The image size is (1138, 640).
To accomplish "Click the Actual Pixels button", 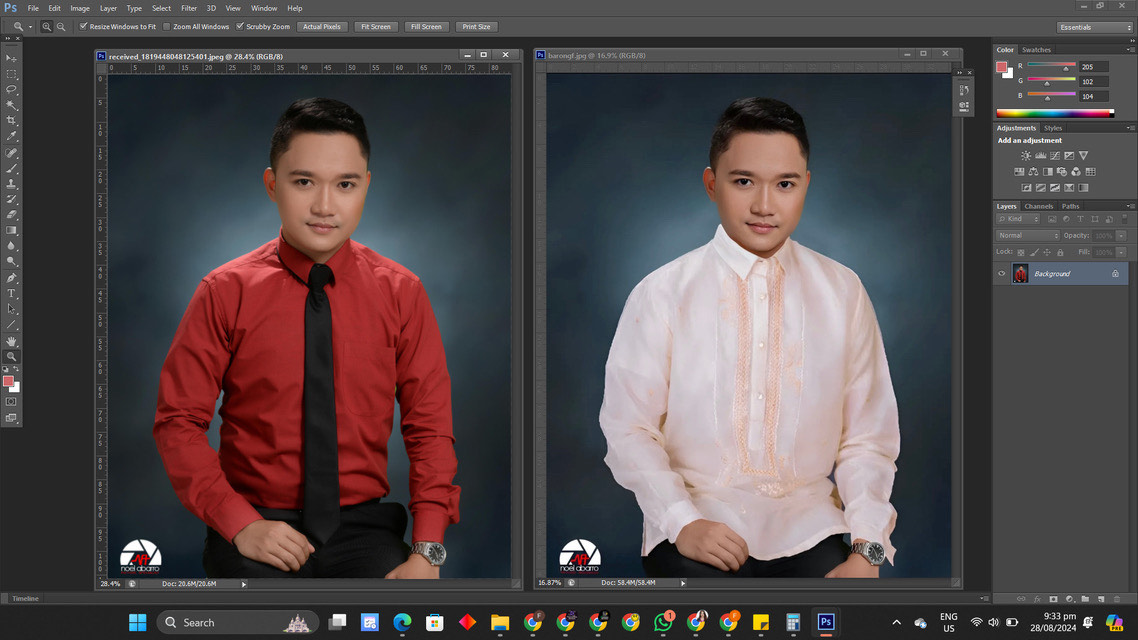I will point(321,27).
